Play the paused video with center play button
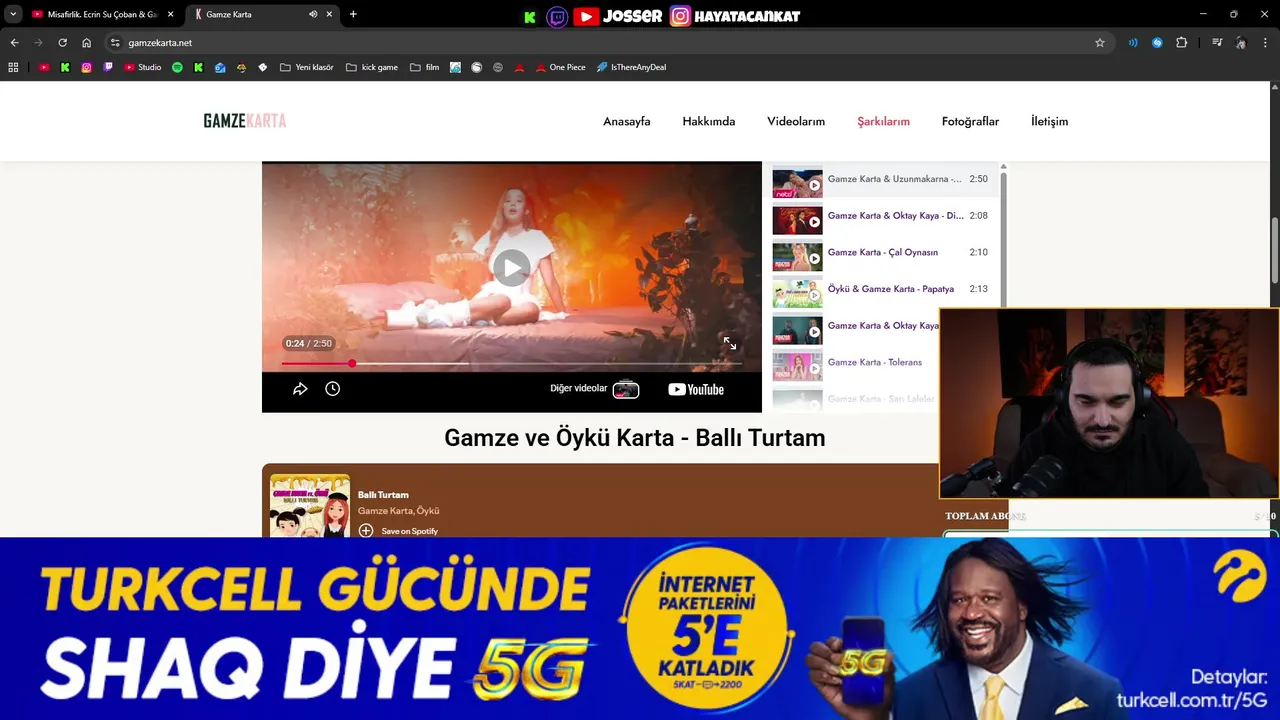 point(511,267)
